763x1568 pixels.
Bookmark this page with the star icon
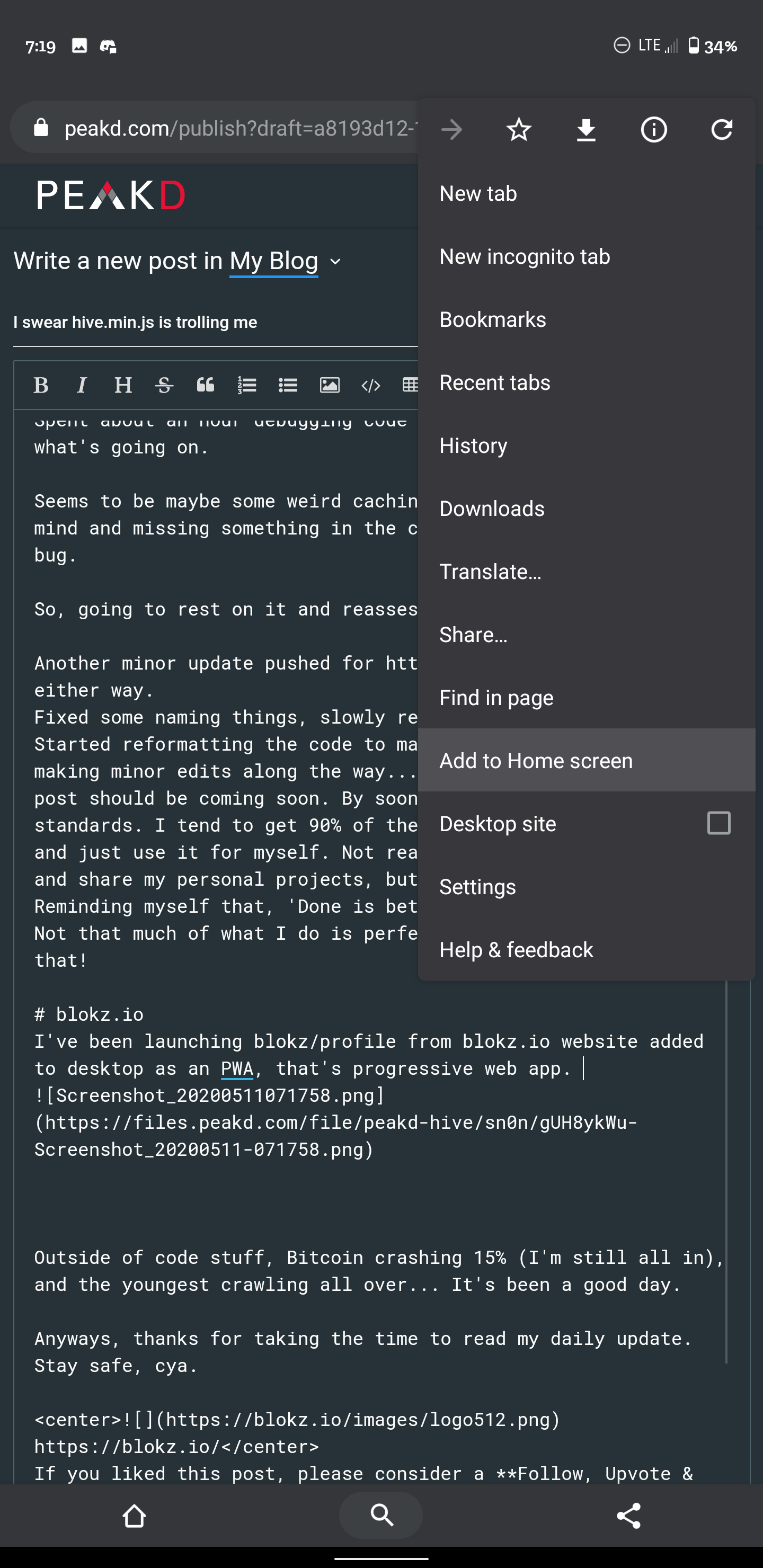[519, 130]
